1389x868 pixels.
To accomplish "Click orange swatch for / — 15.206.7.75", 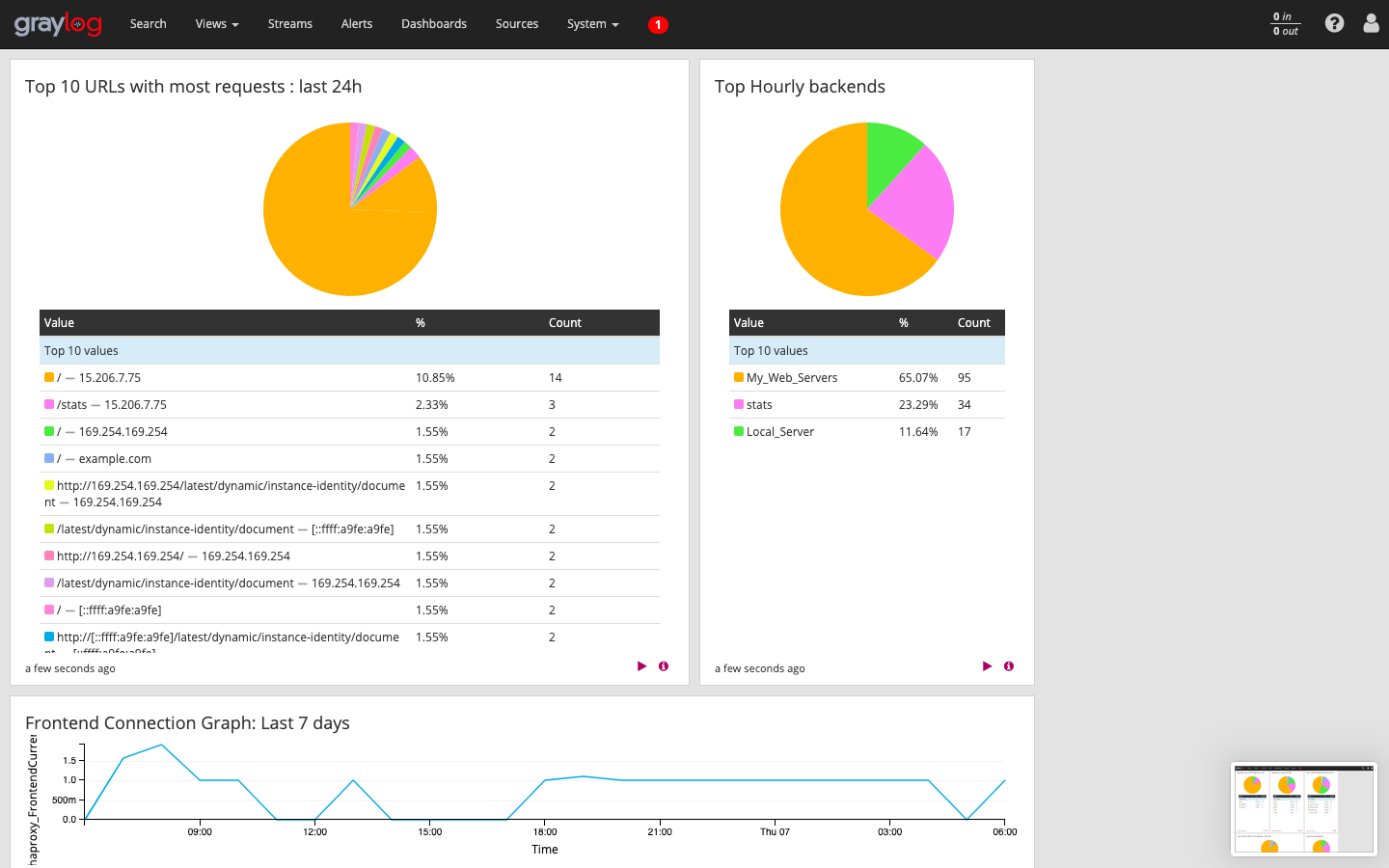I will tap(49, 377).
